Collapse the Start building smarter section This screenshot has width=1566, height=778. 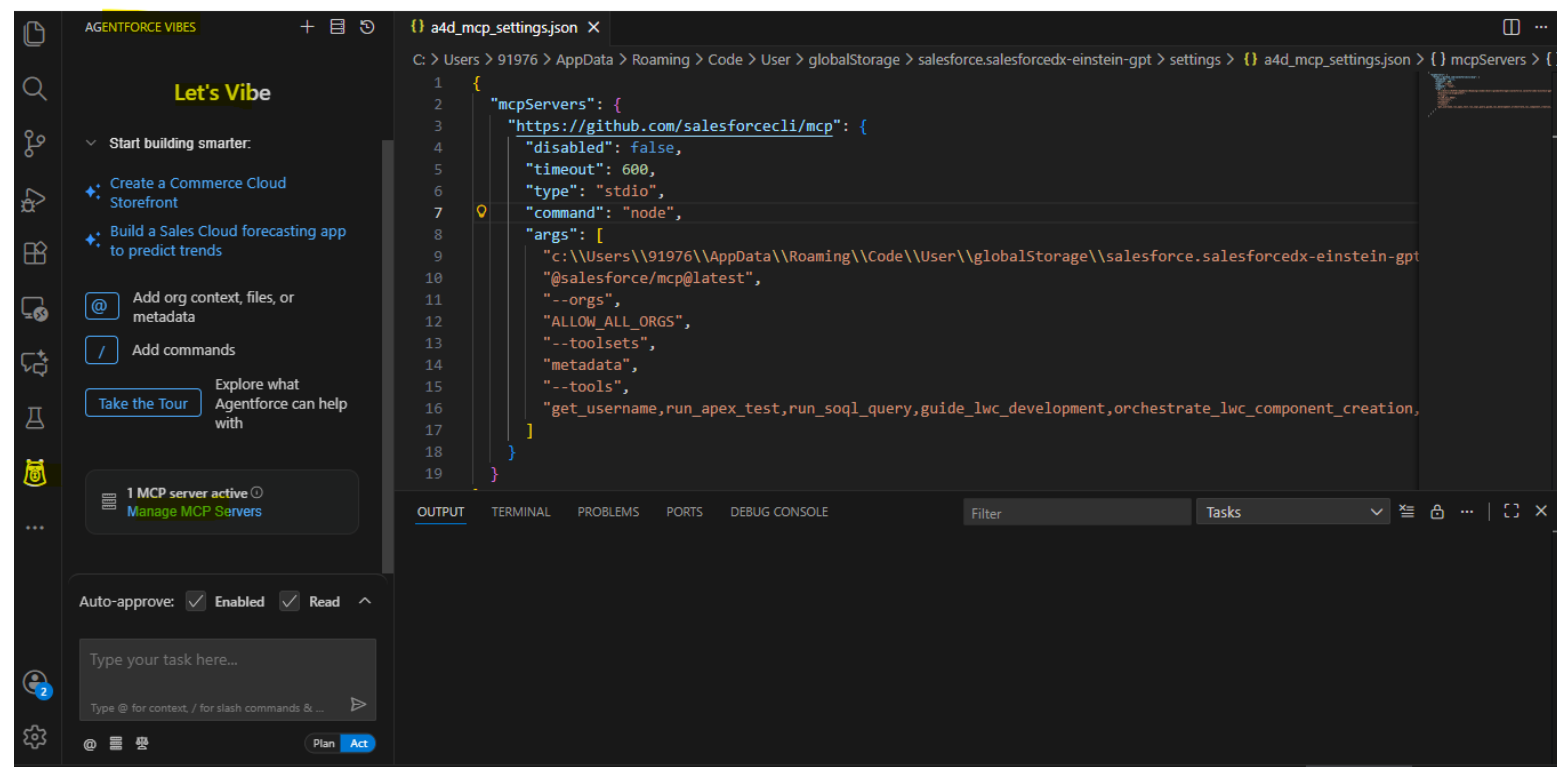pos(91,142)
